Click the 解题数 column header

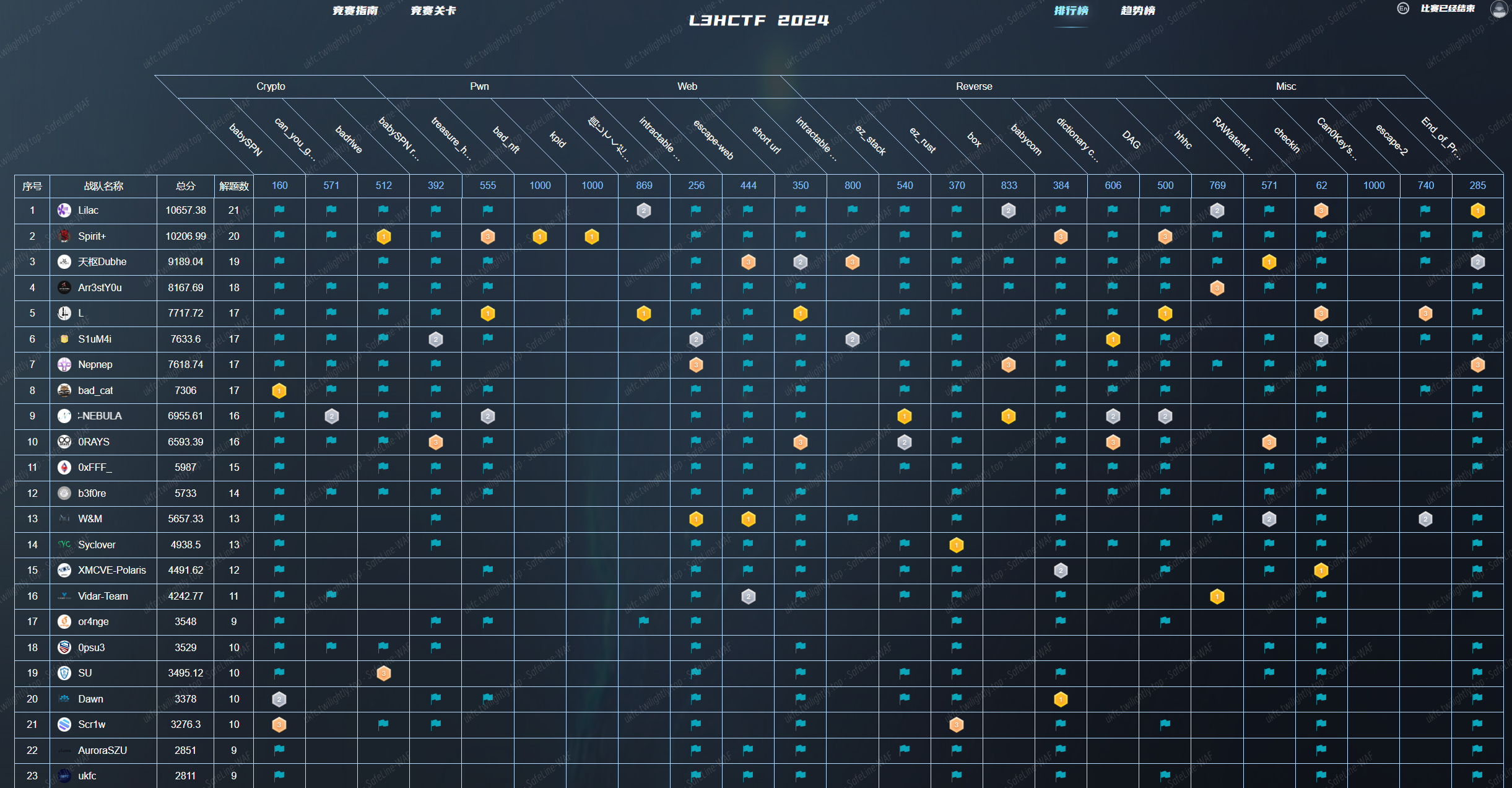233,186
